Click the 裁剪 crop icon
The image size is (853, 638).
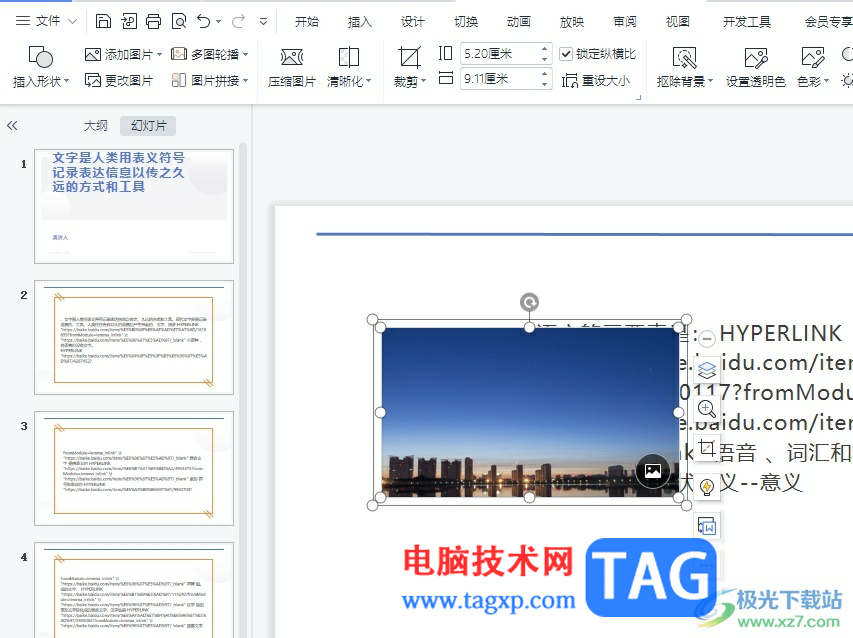pyautogui.click(x=409, y=58)
